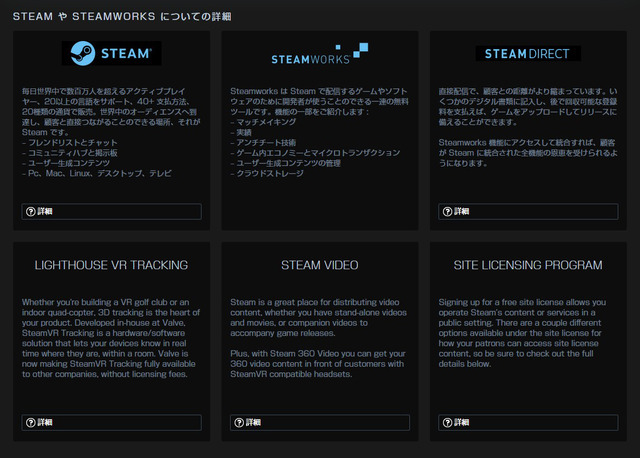Click the 'クラウドストレージ' list item
Image resolution: width=640 pixels, height=458 pixels.
click(x=267, y=173)
